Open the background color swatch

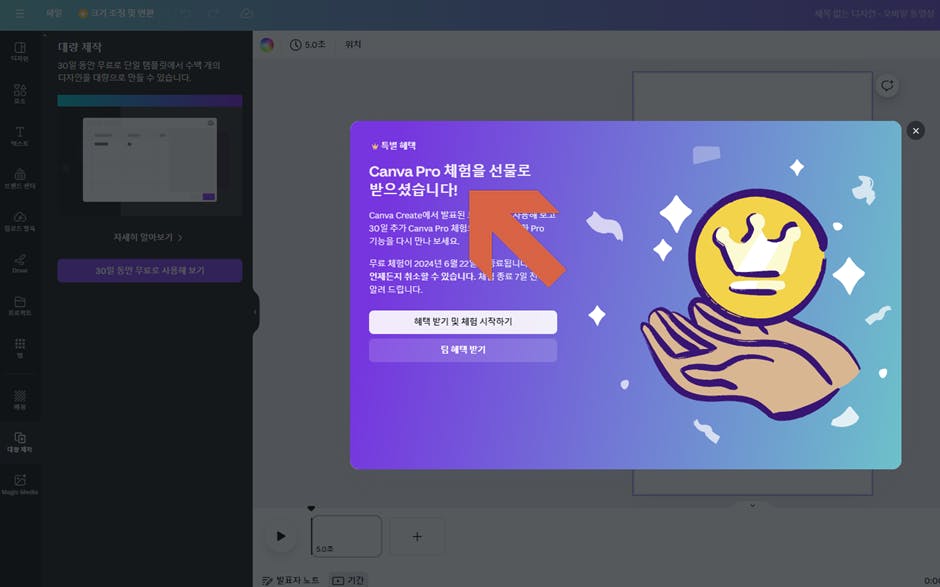tap(267, 44)
